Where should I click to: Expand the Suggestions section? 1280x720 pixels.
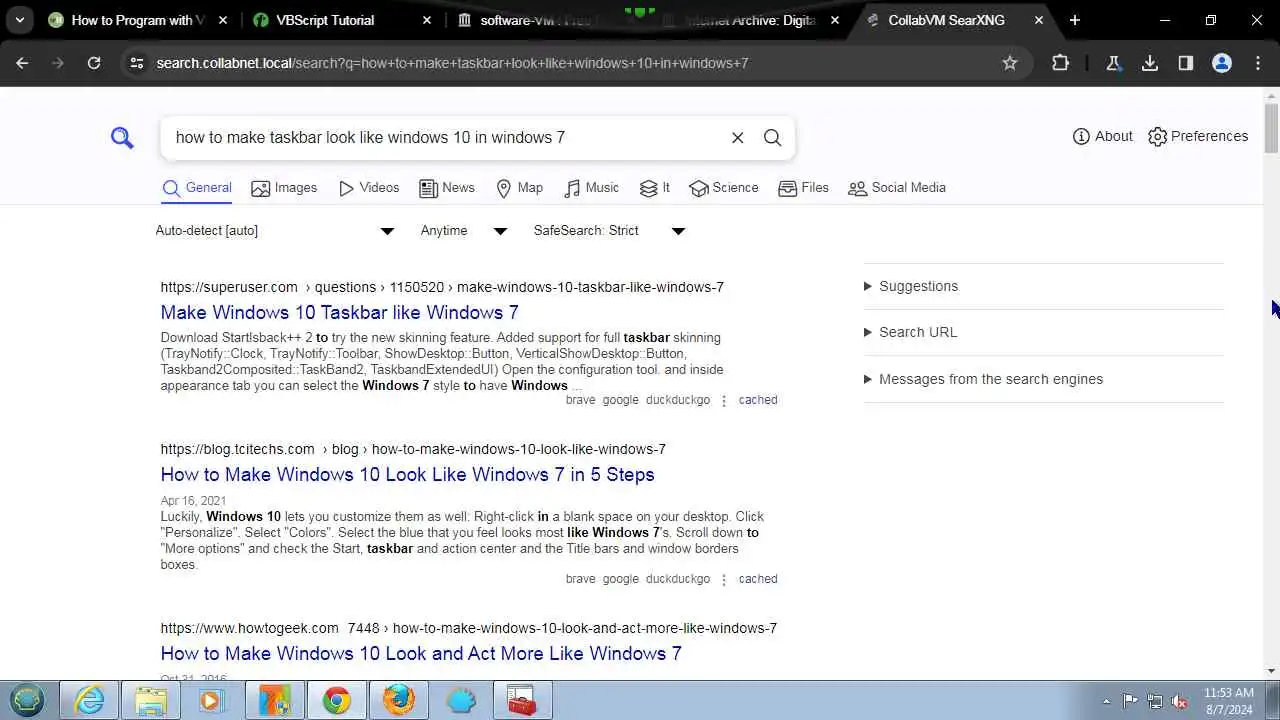pos(911,286)
